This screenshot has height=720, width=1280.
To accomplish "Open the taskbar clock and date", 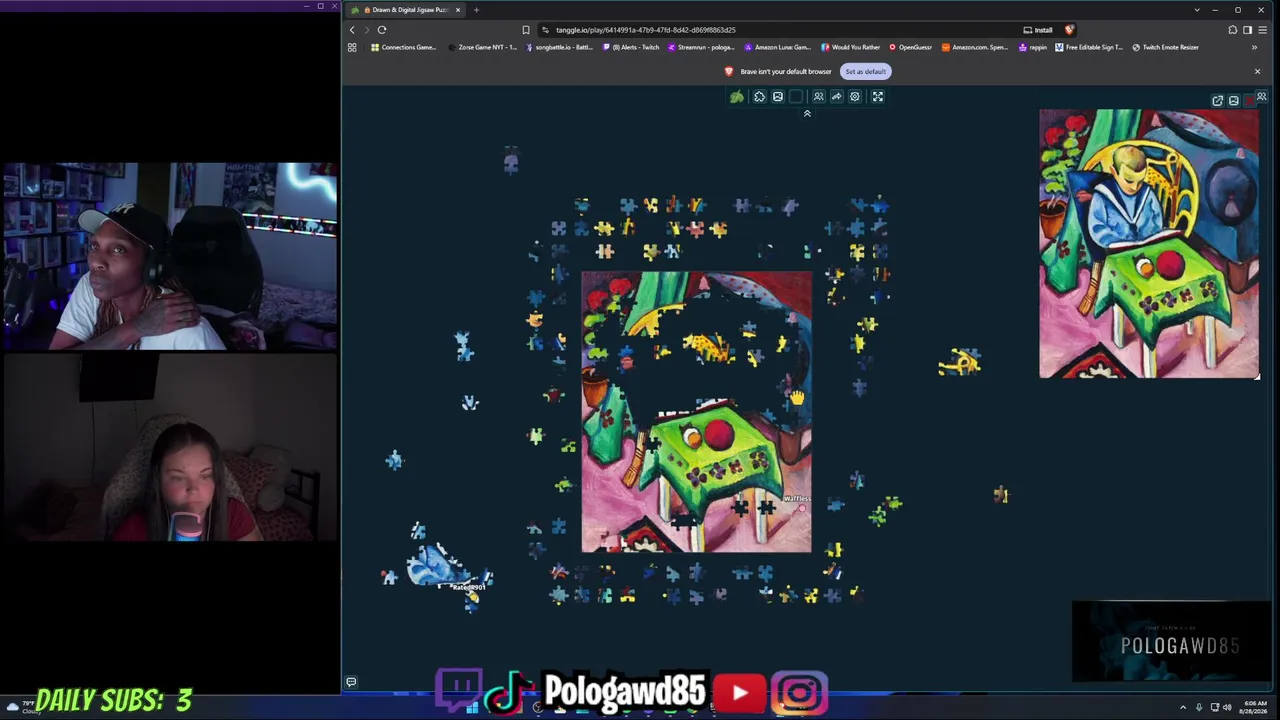I will 1254,707.
